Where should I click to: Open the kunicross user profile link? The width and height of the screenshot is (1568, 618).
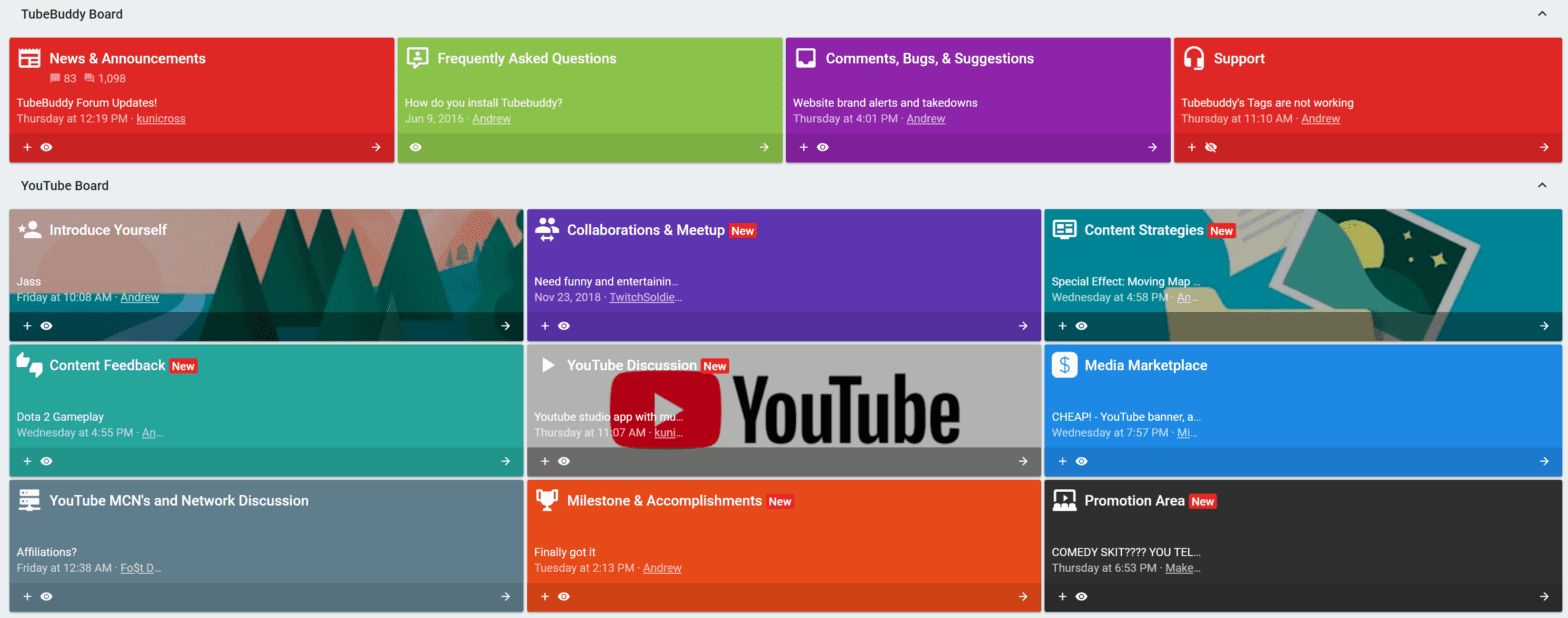coord(160,119)
